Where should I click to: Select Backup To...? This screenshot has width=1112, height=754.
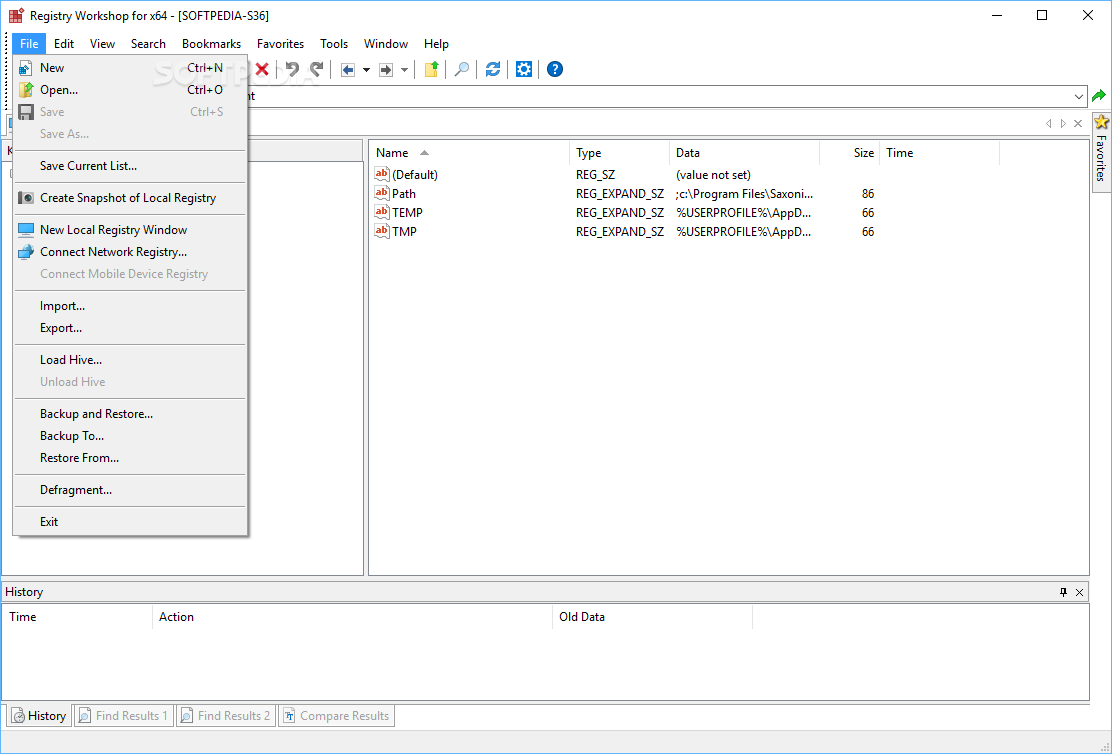tap(130, 436)
